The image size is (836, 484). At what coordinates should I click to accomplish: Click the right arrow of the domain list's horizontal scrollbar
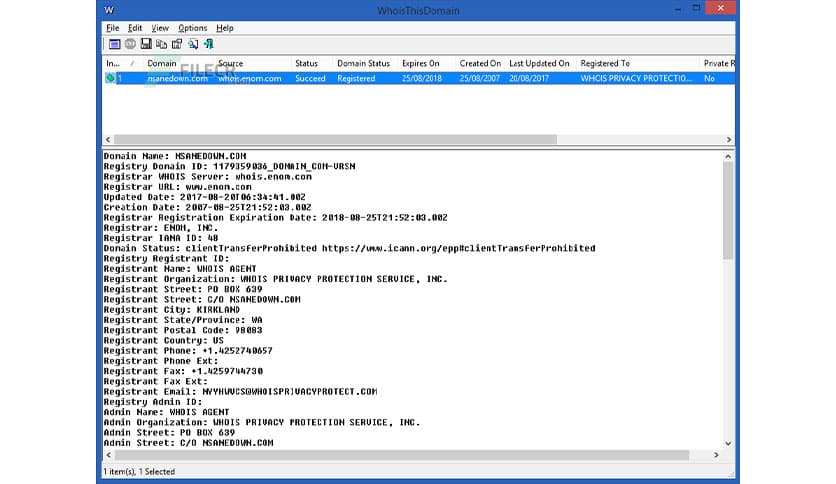[x=729, y=140]
